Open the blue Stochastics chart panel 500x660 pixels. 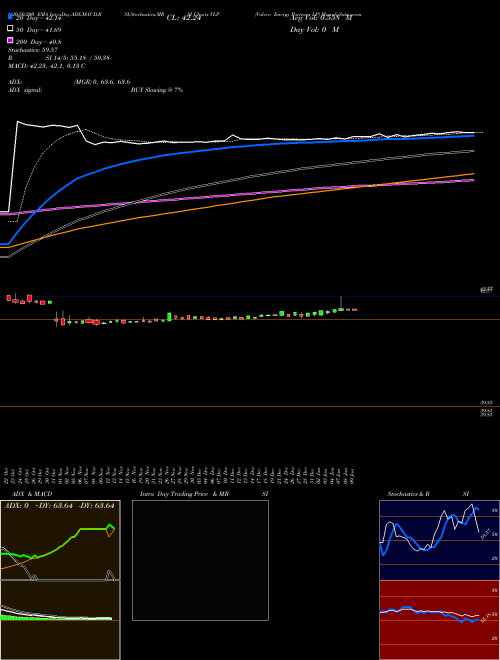pos(439,540)
